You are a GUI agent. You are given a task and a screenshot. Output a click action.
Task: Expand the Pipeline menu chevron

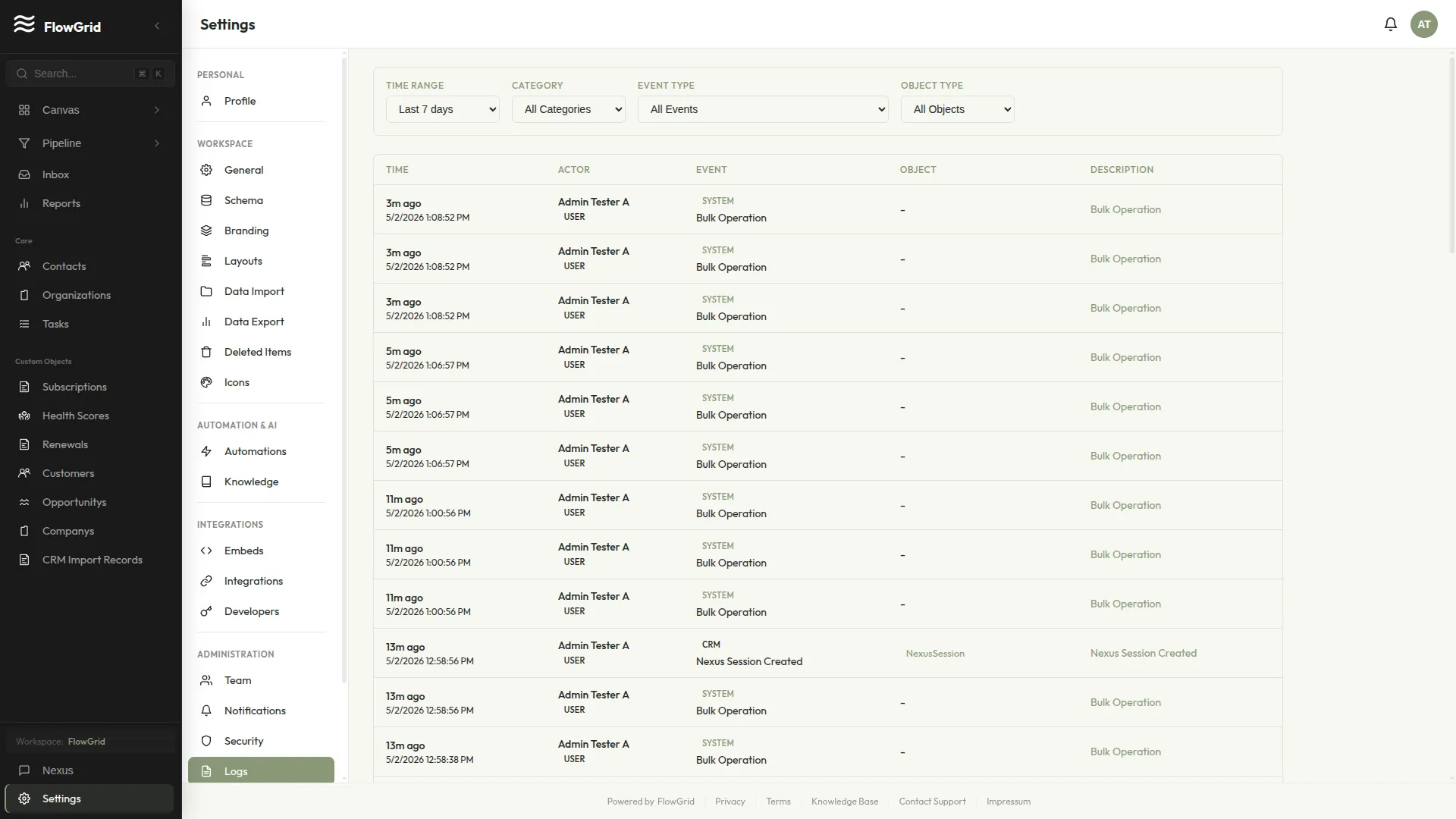coord(157,143)
